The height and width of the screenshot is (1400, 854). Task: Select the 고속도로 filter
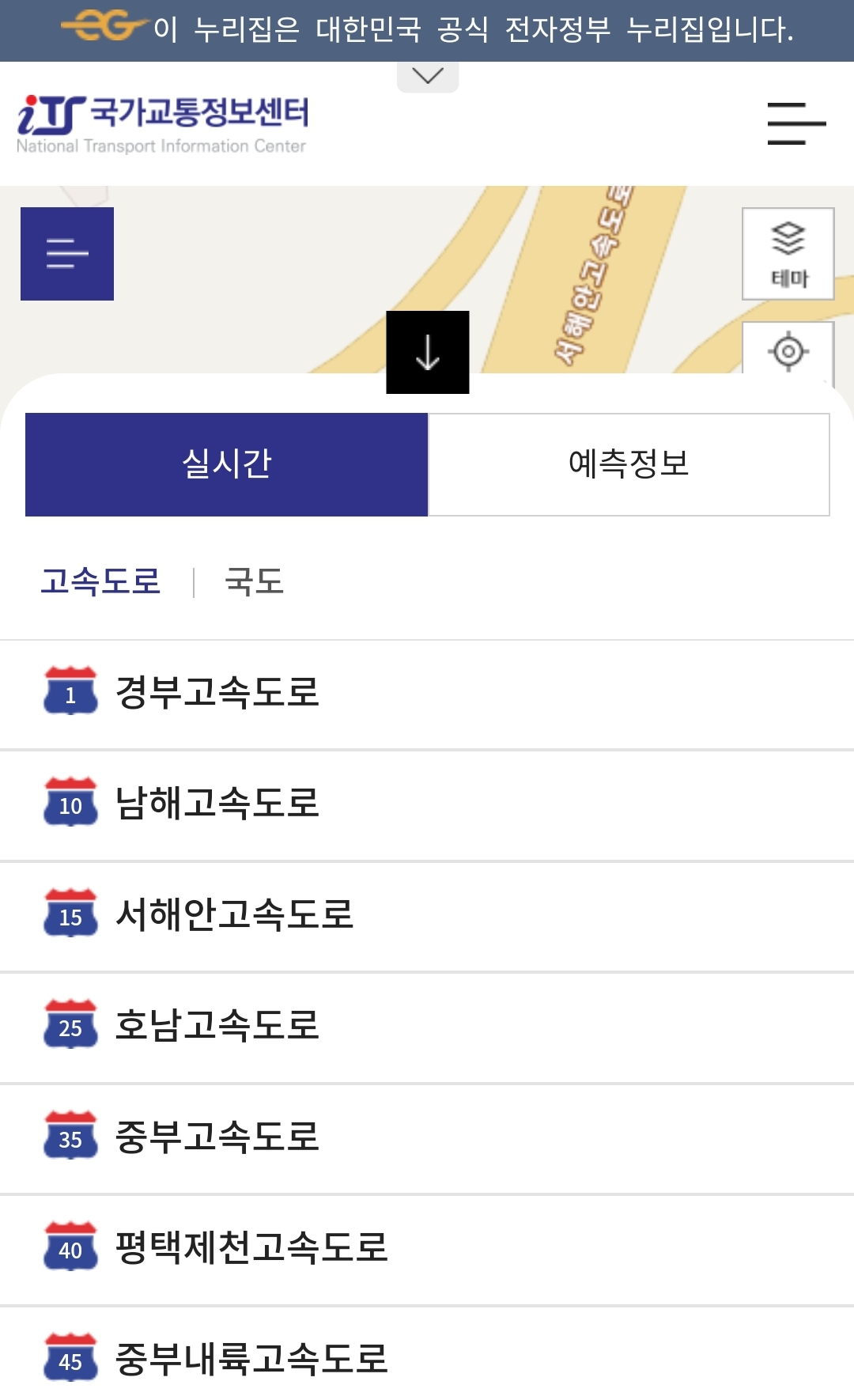(x=100, y=581)
